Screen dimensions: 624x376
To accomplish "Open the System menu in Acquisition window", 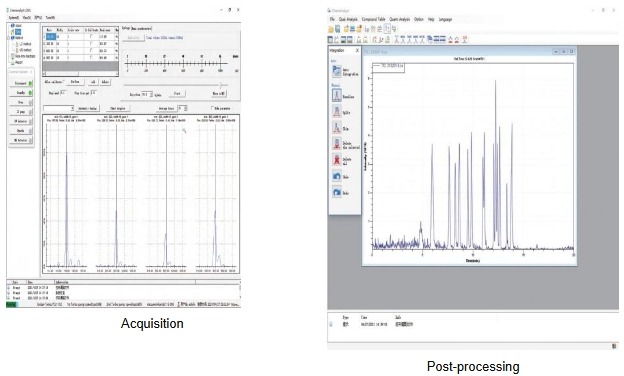I will coord(14,18).
